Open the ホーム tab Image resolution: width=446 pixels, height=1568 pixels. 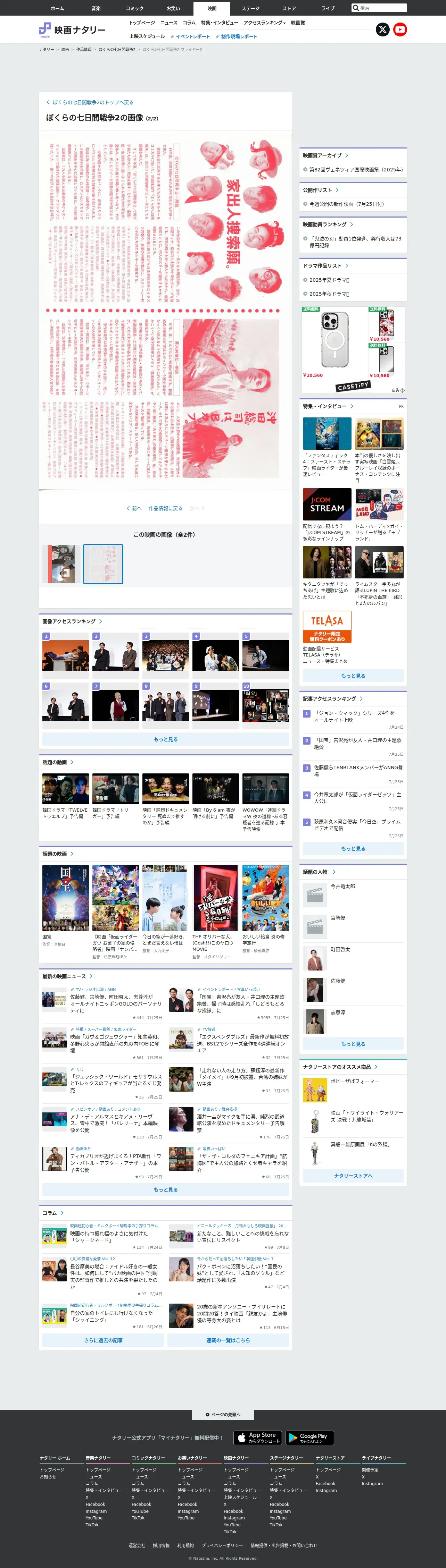[x=57, y=8]
